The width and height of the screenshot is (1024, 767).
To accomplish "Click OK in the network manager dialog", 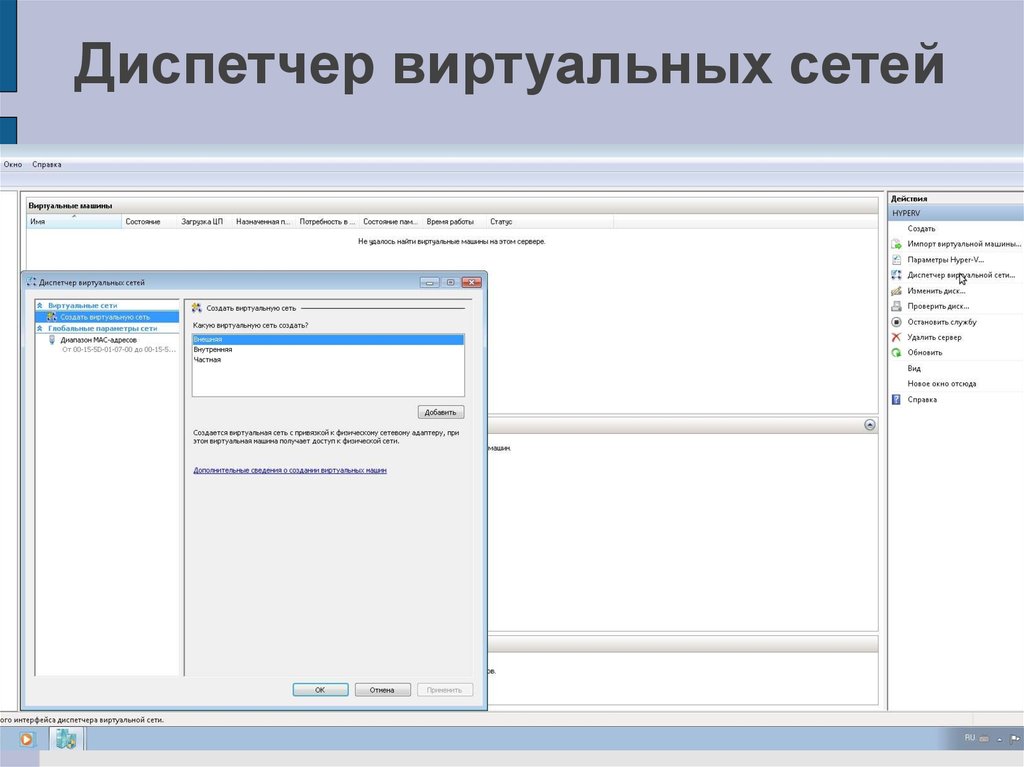I will (320, 690).
